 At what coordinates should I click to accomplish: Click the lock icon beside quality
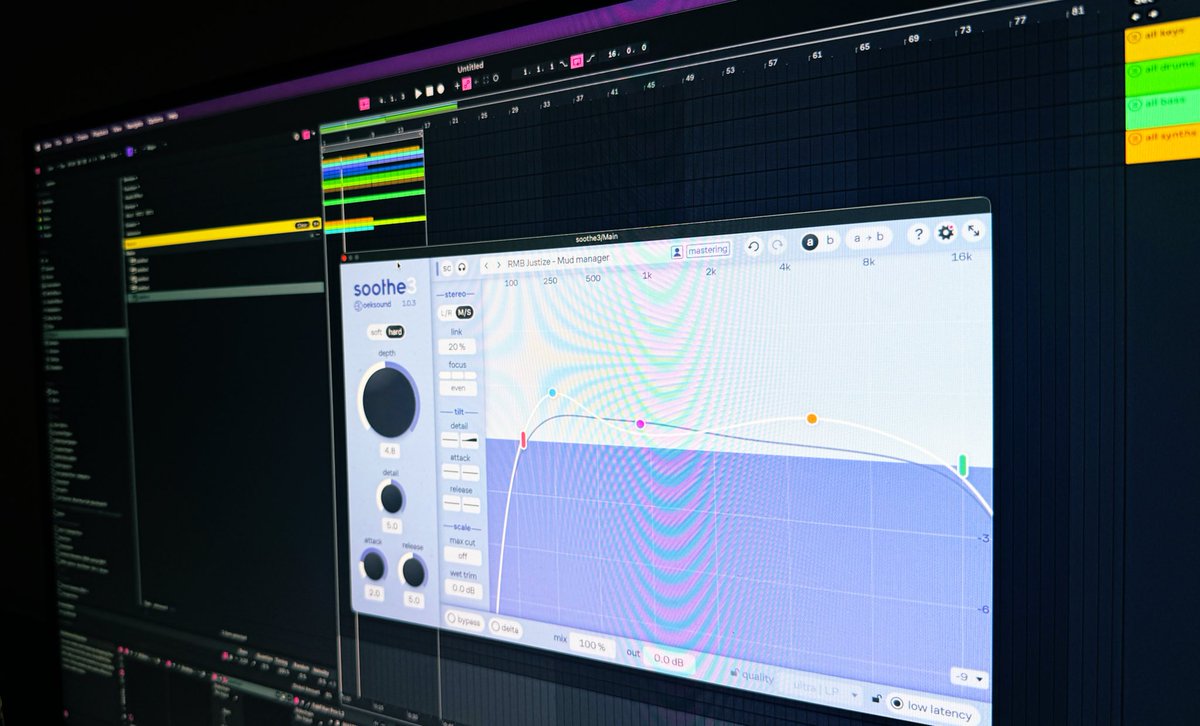pos(734,672)
